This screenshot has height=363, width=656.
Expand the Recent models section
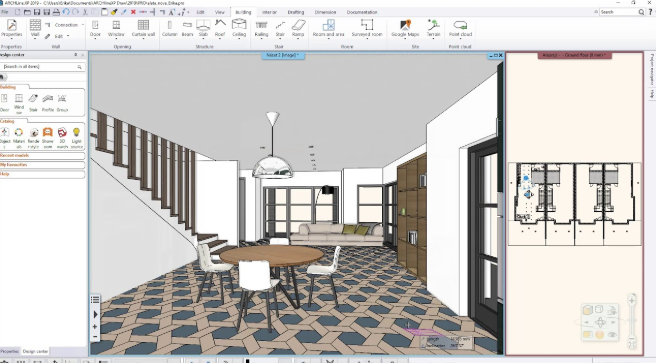(42, 156)
